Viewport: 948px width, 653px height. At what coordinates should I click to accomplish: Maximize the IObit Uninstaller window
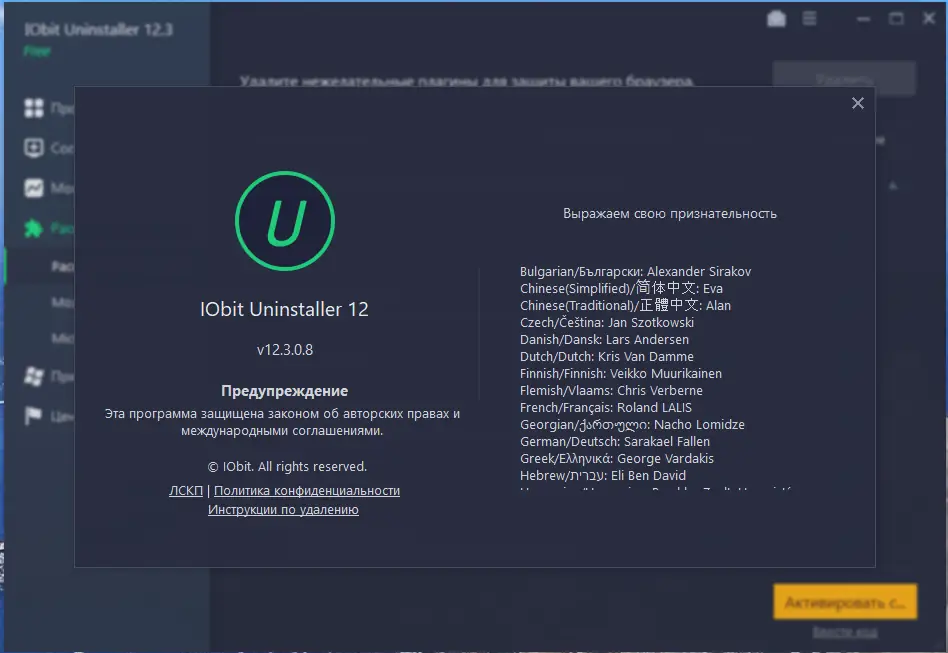[896, 19]
